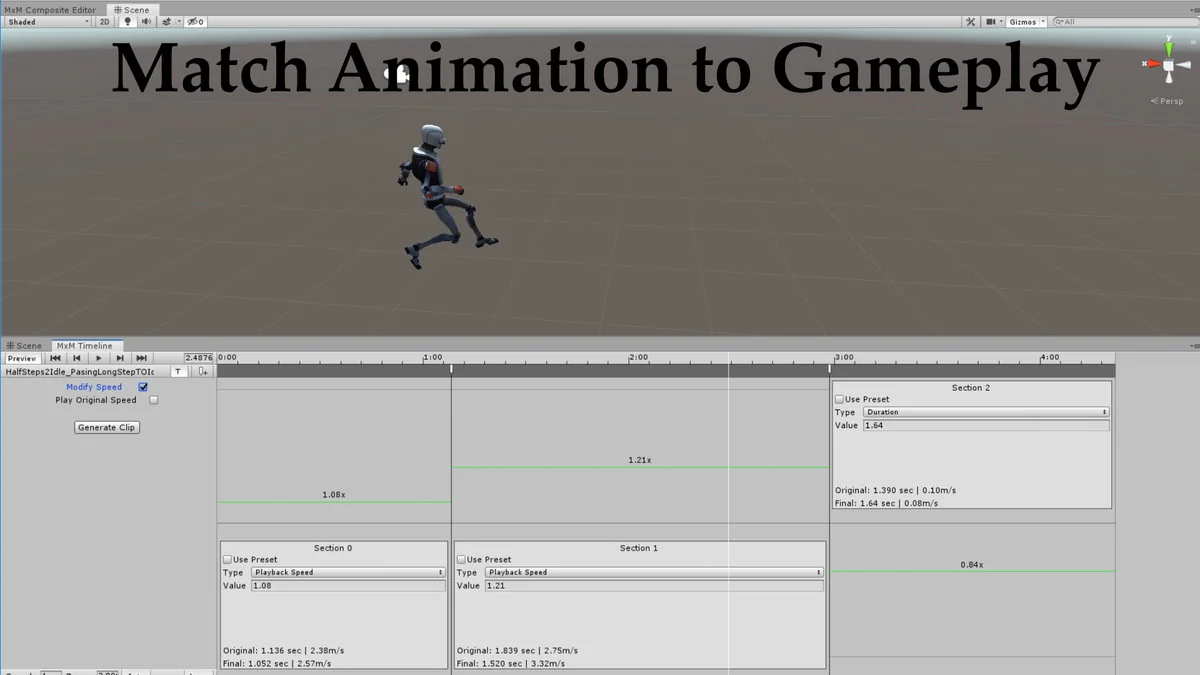The image size is (1200, 675).
Task: Enable the Modify Speed checkbox
Action: [143, 387]
